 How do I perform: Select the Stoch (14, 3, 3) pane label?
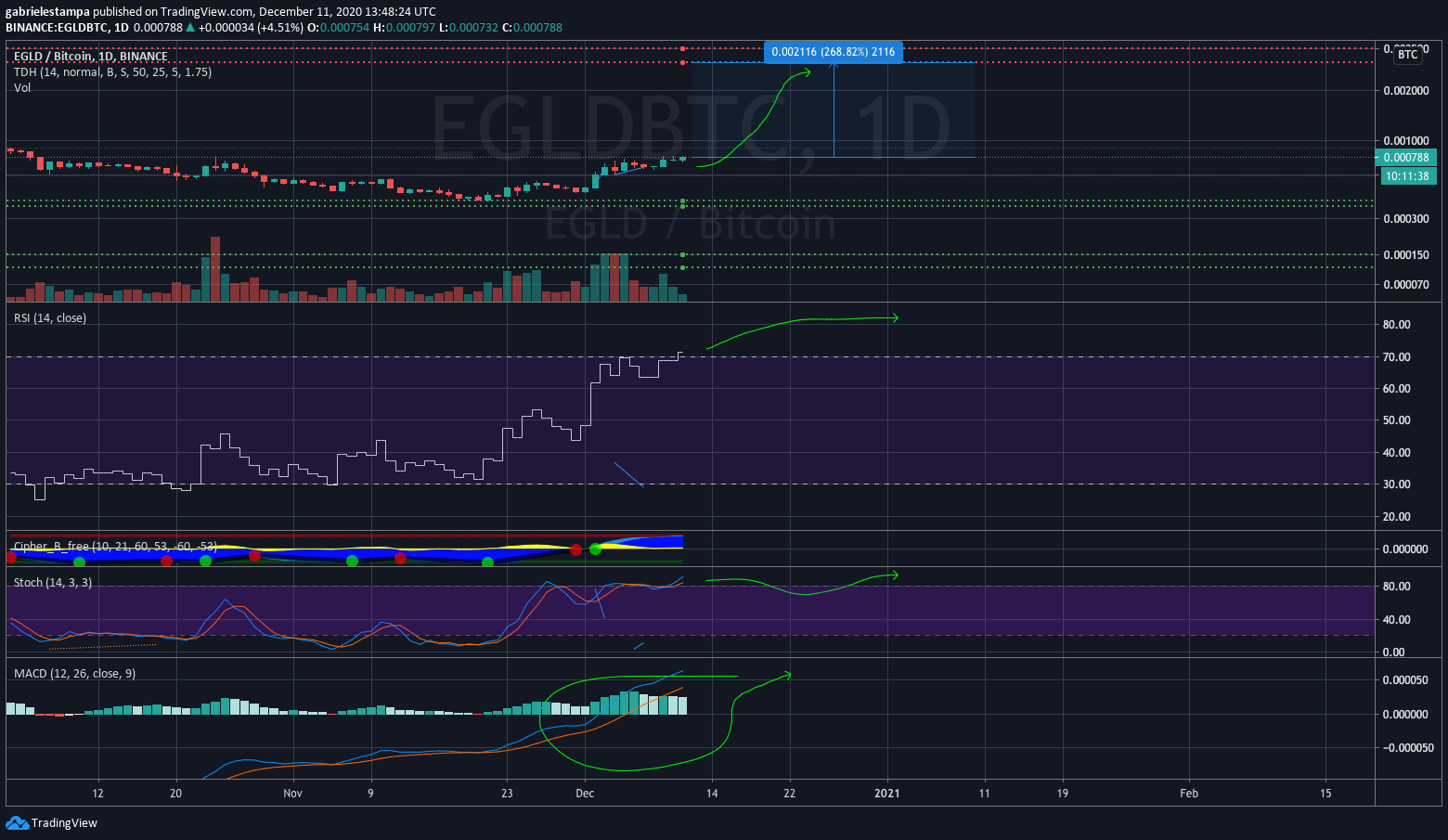coord(53,583)
